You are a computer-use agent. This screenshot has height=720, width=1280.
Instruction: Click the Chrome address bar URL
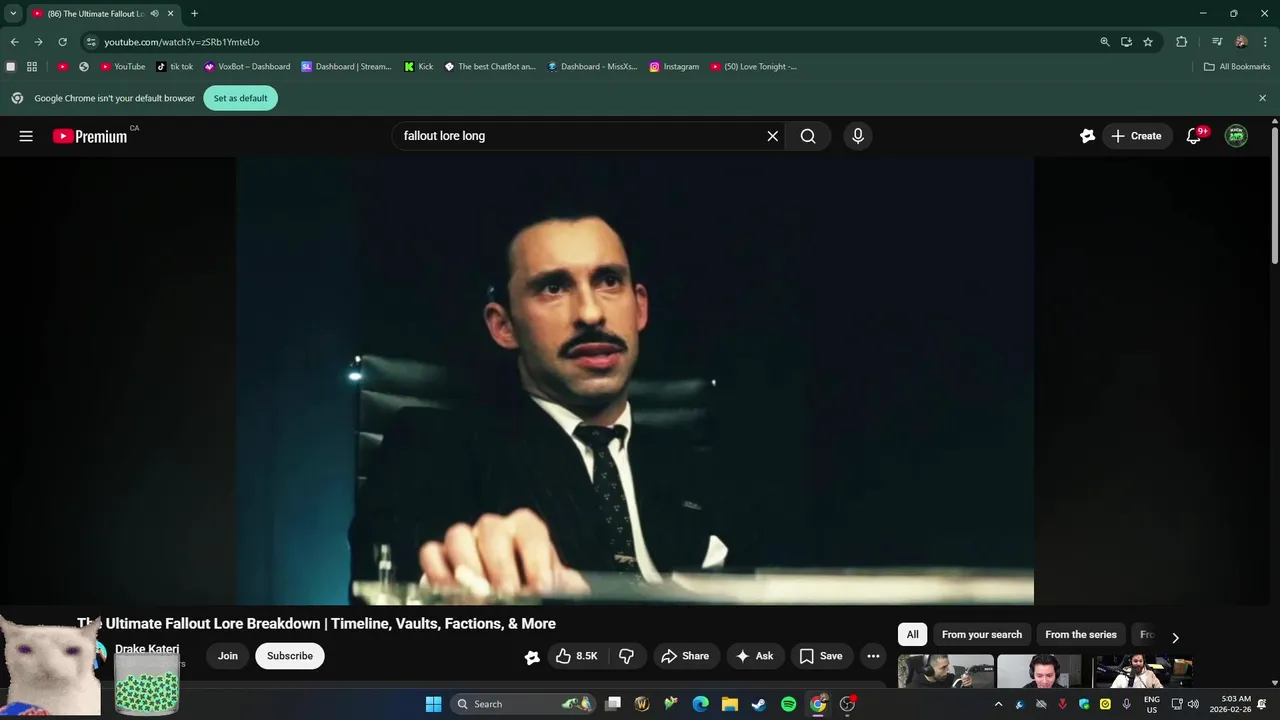point(181,42)
